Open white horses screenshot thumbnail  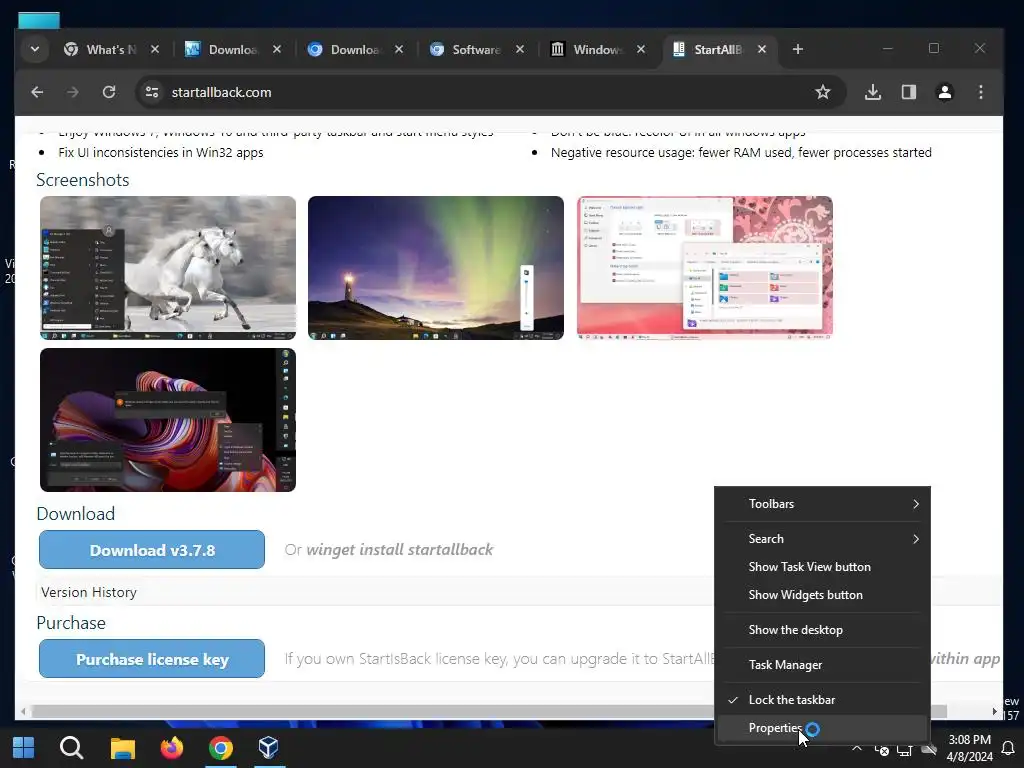[168, 268]
